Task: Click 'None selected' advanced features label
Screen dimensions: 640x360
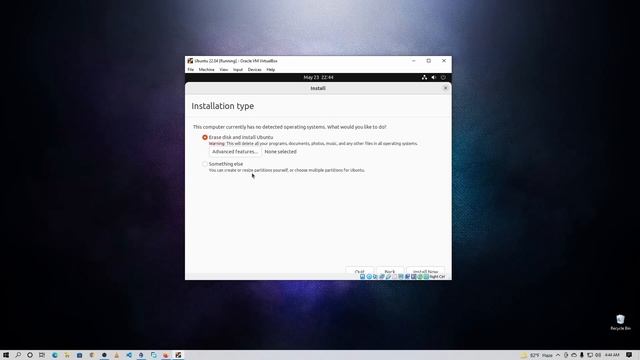Action: (x=280, y=152)
